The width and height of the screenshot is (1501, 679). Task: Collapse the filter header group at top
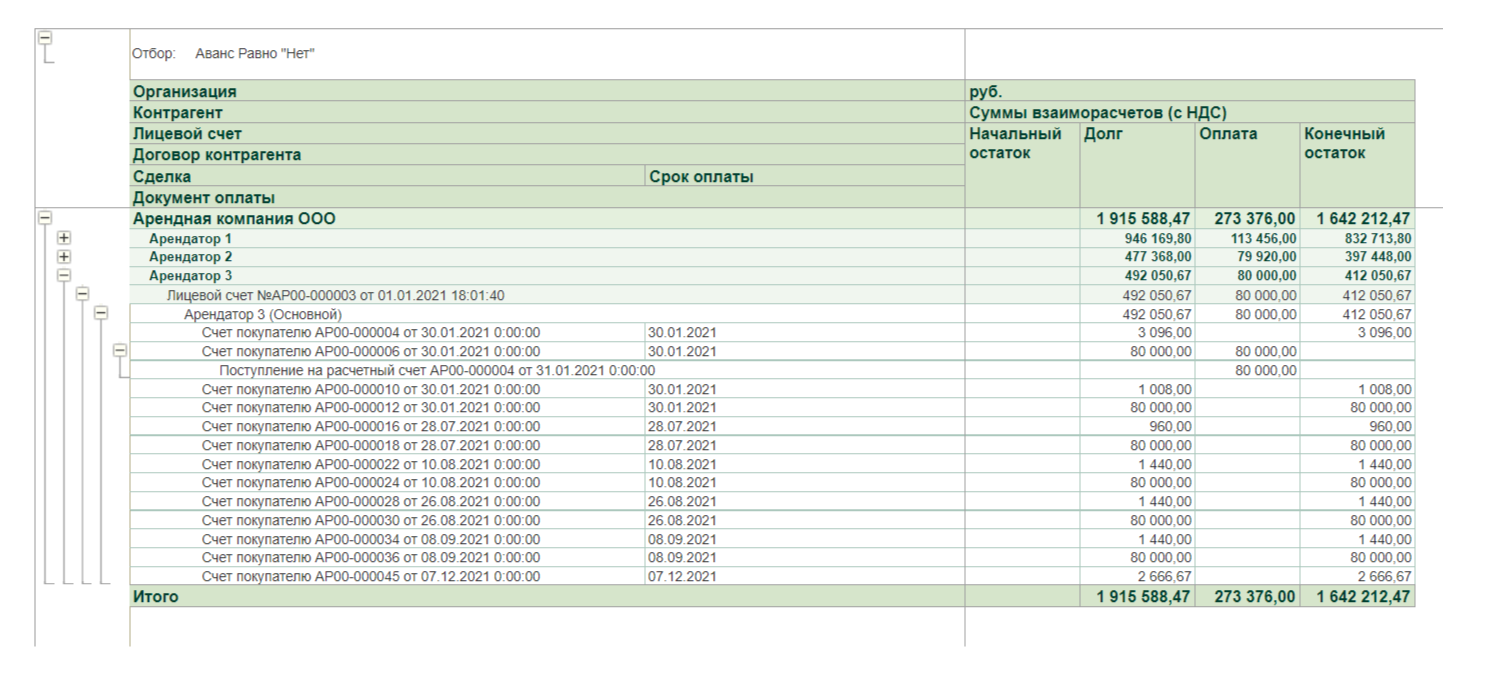44,38
